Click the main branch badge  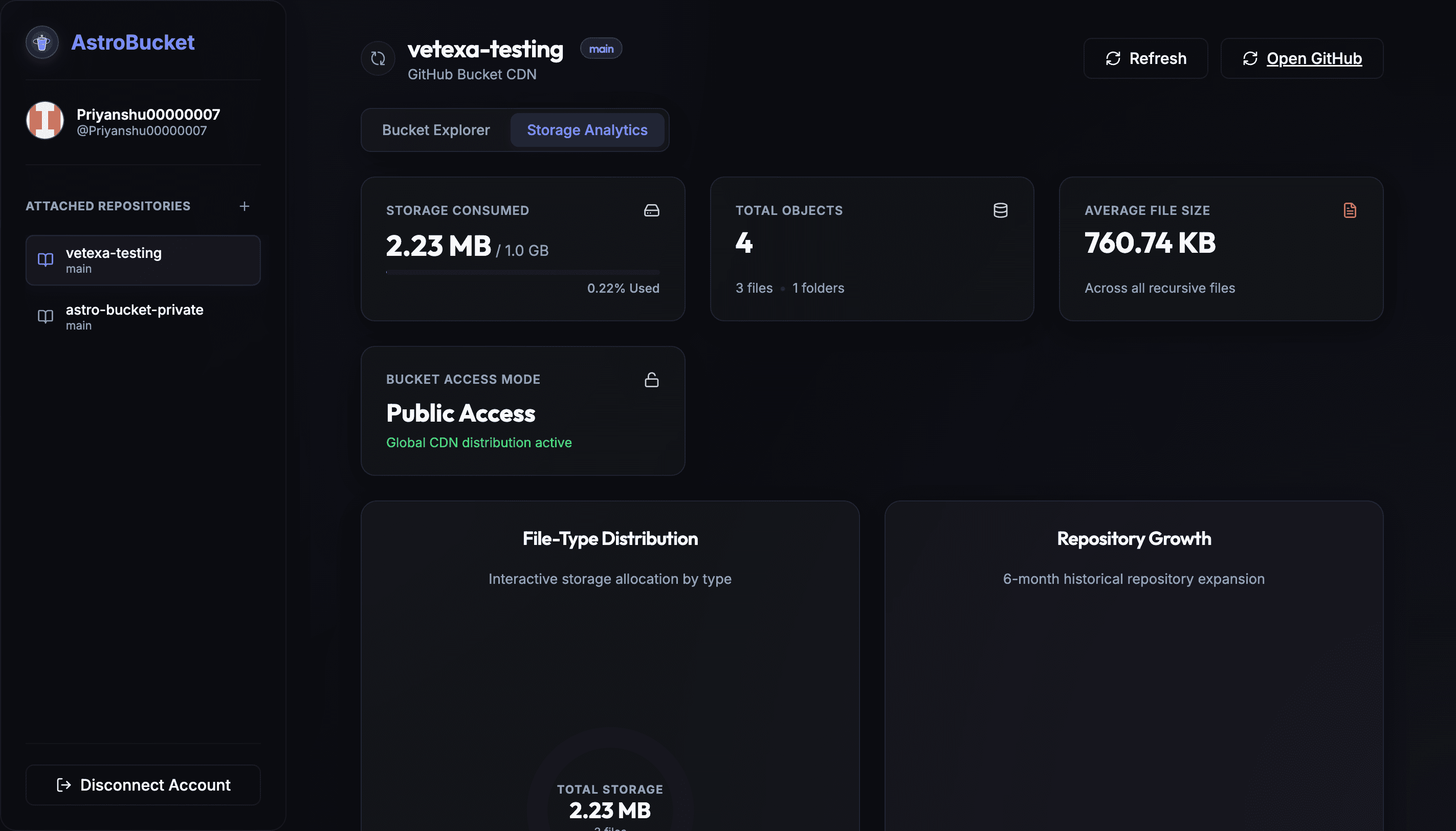[601, 49]
